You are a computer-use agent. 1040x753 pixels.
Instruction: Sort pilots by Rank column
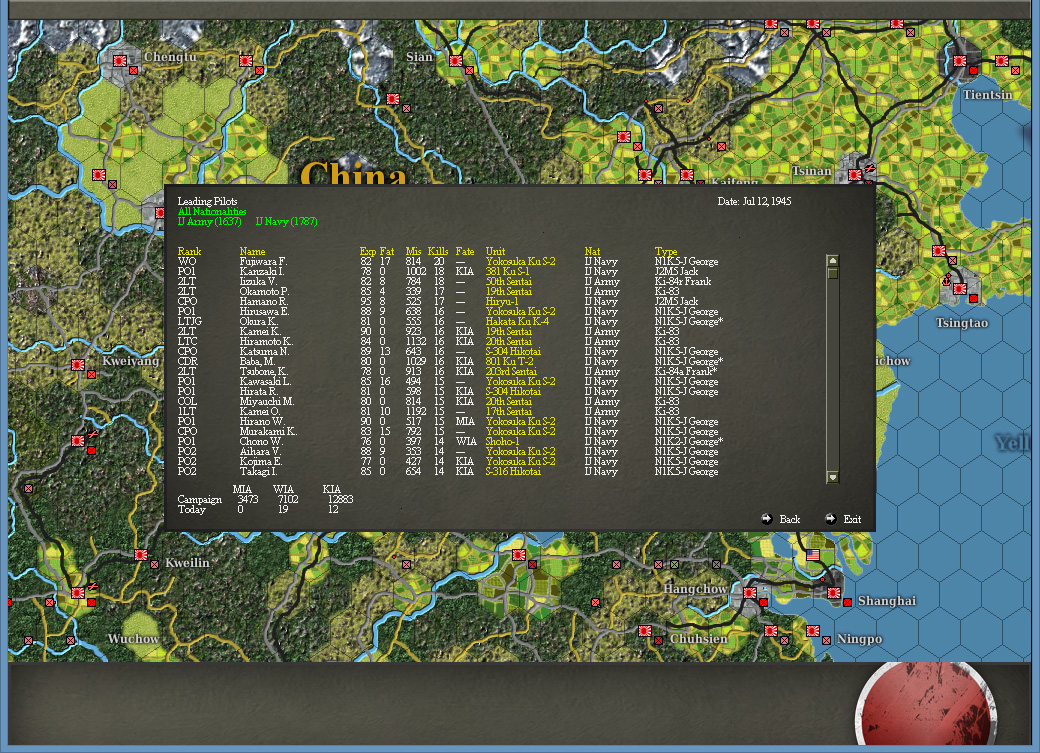(x=189, y=251)
